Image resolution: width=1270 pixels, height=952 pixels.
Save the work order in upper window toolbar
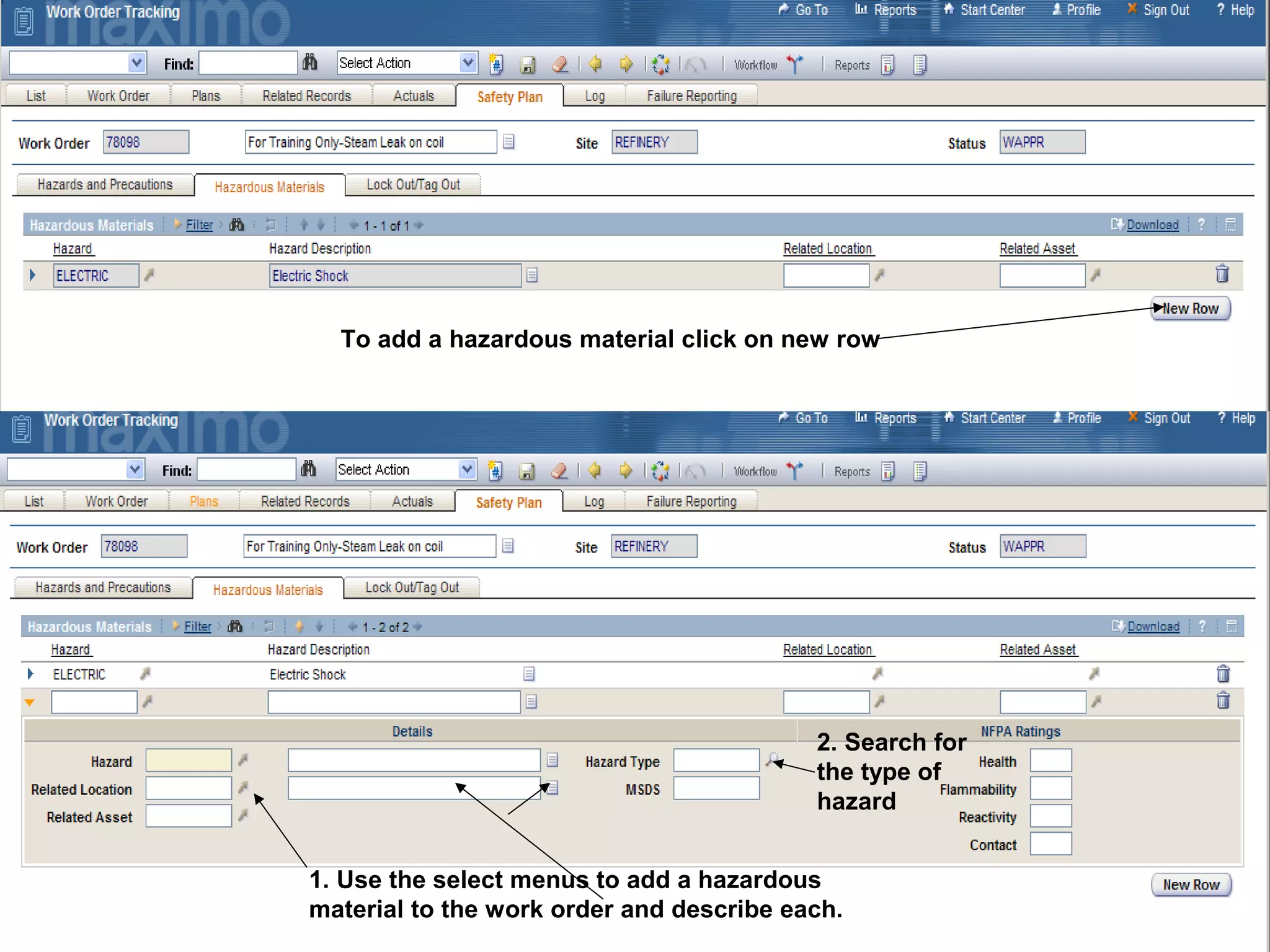(527, 64)
